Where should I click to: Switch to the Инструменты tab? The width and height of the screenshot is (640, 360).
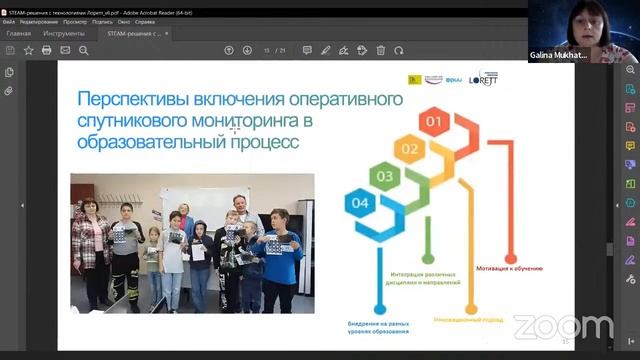point(64,33)
